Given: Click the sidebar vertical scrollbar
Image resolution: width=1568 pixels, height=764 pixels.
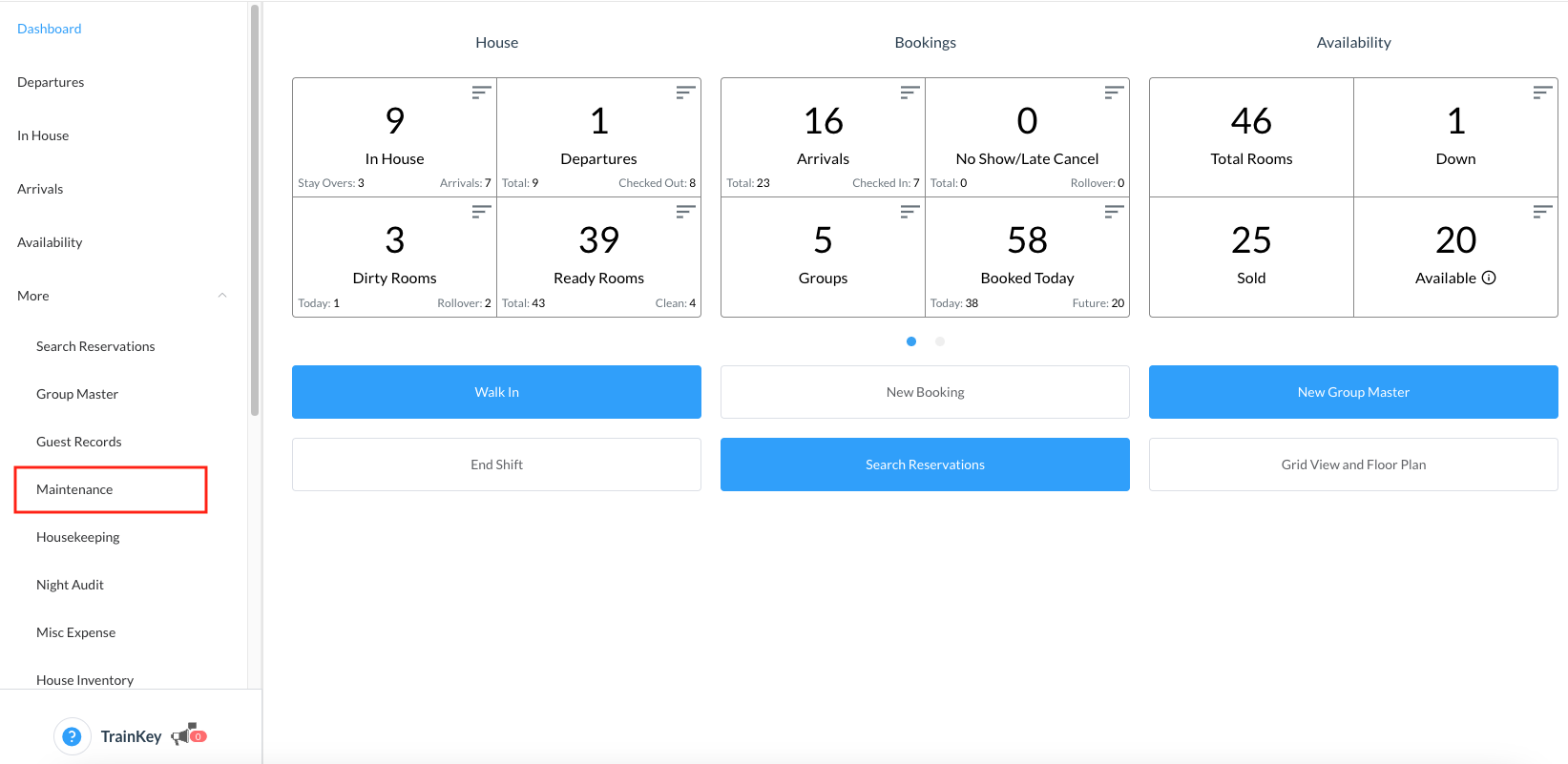Looking at the screenshot, I should [255, 210].
